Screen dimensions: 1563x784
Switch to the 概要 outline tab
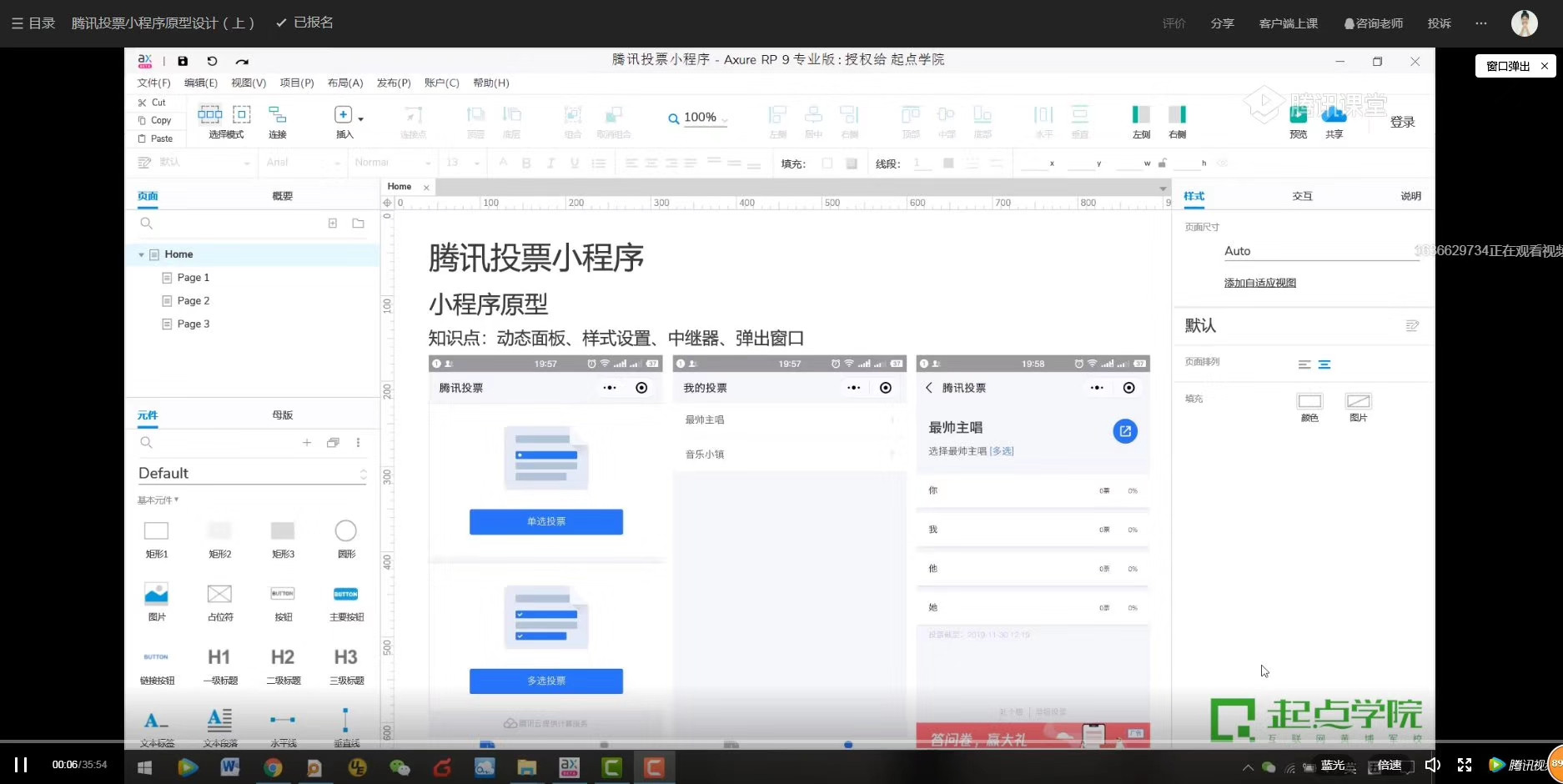click(x=283, y=196)
